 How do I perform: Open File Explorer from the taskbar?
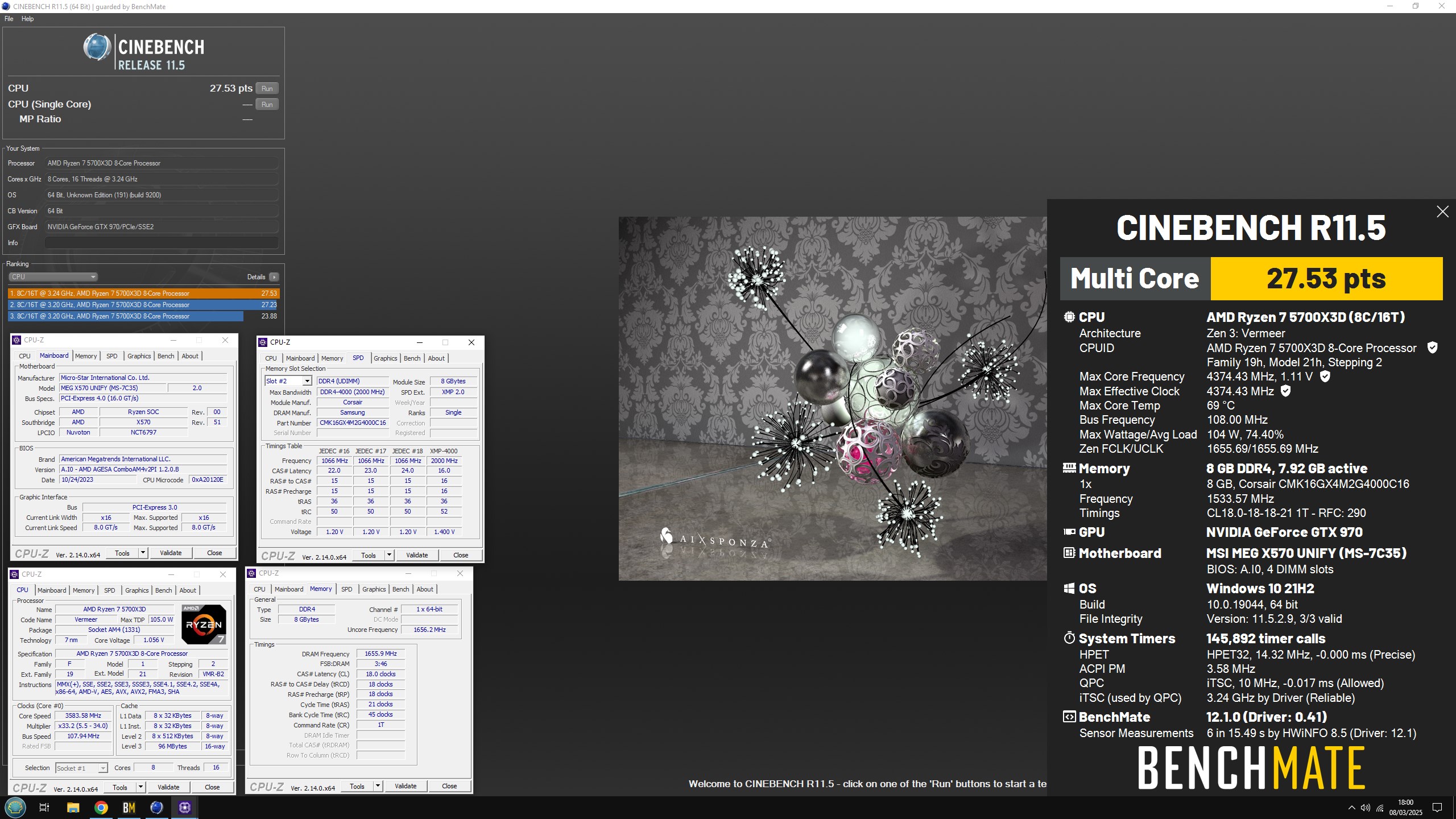(x=73, y=807)
